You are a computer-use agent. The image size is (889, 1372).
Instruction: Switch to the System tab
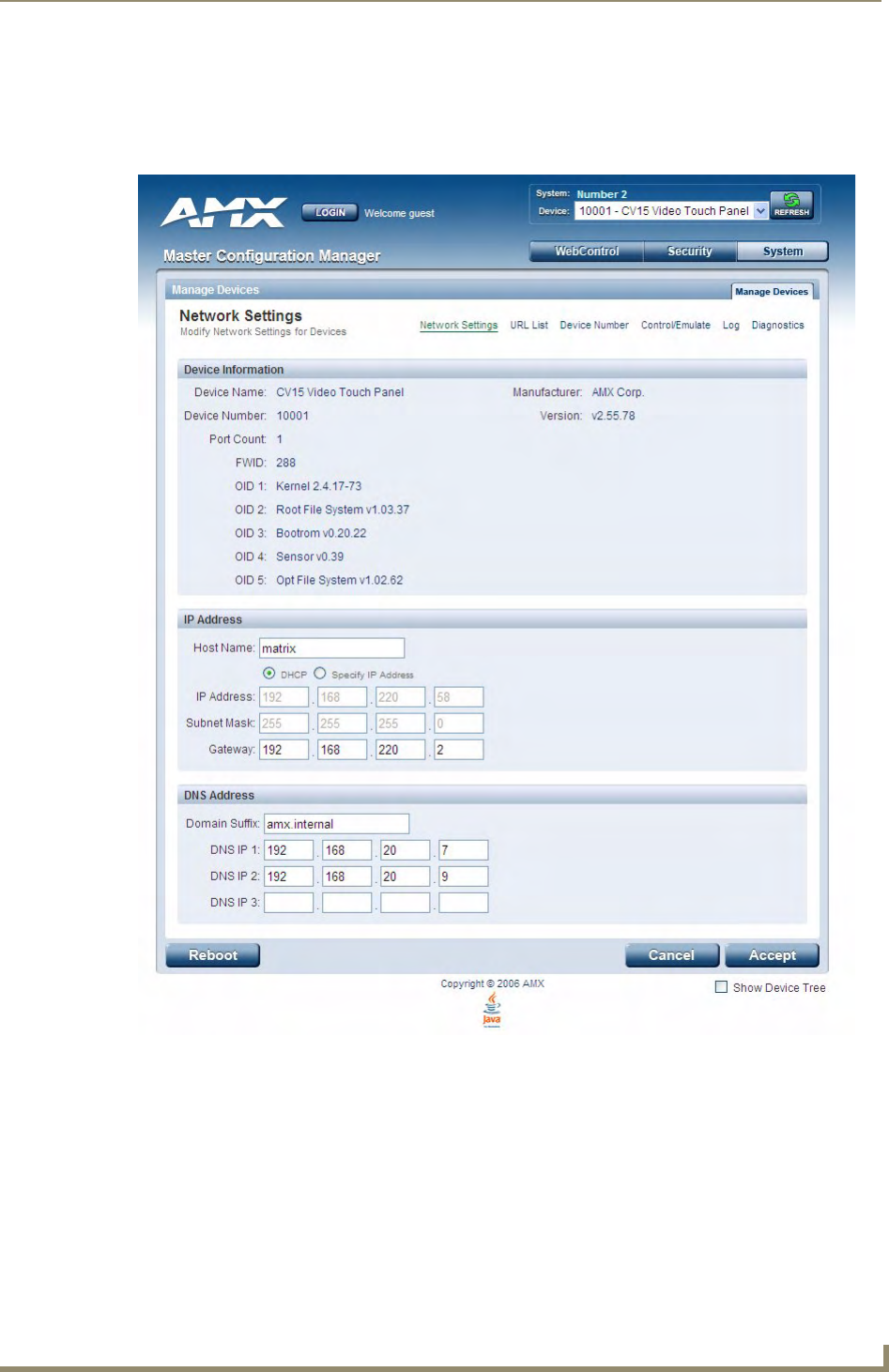[x=783, y=252]
